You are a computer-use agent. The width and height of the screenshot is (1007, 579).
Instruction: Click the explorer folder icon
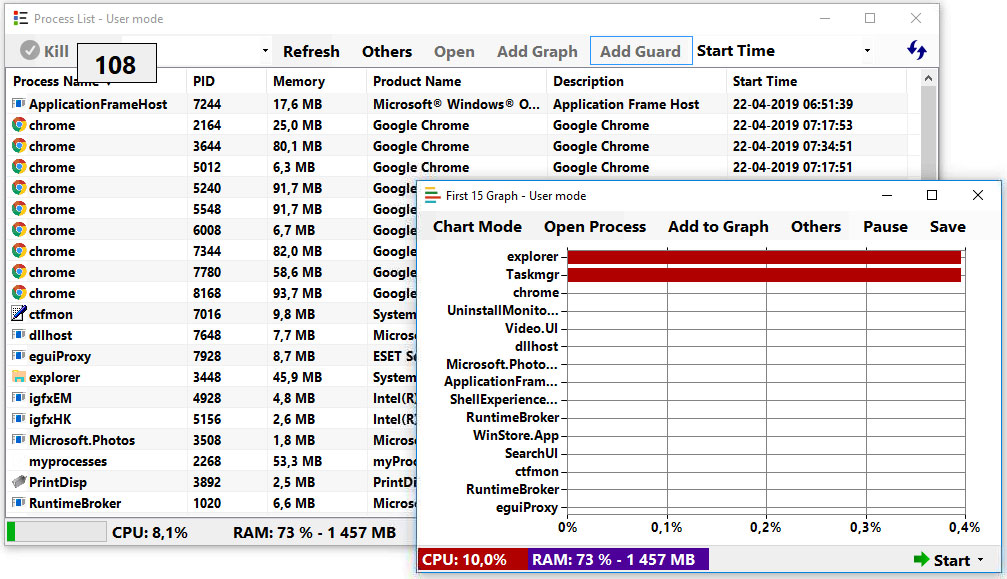19,377
